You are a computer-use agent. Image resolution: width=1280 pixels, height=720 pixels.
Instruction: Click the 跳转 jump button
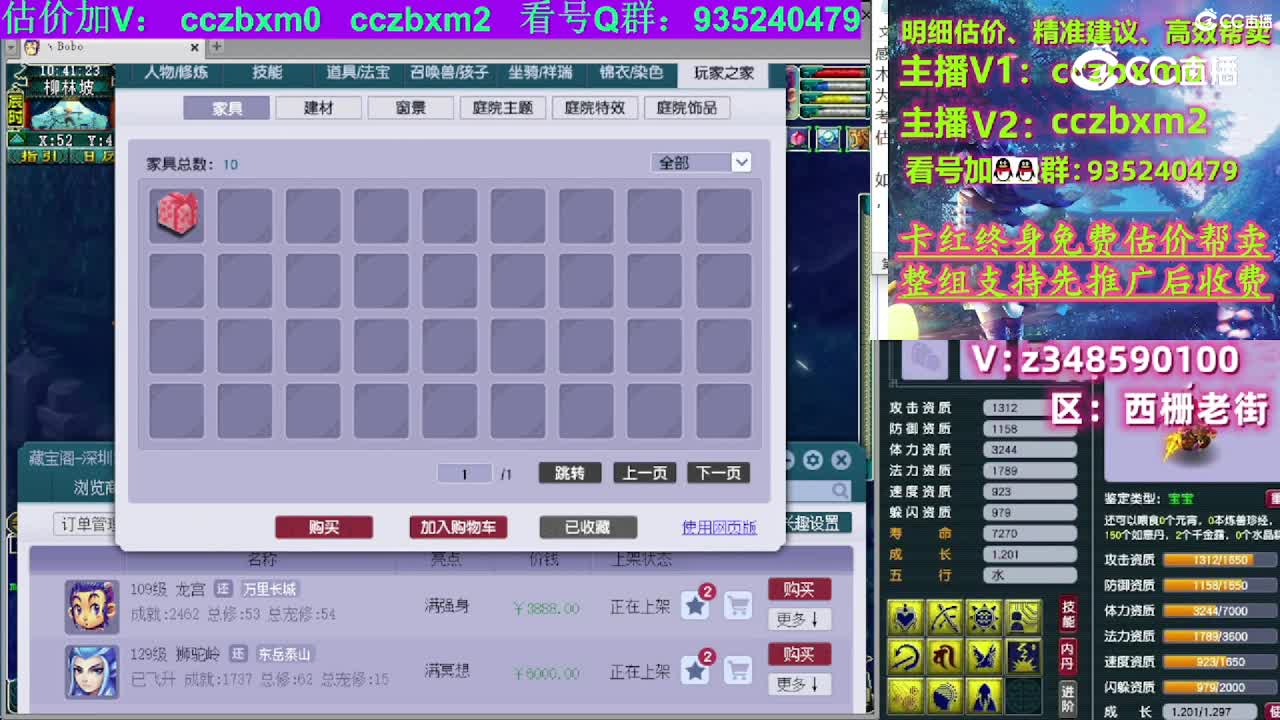[570, 474]
